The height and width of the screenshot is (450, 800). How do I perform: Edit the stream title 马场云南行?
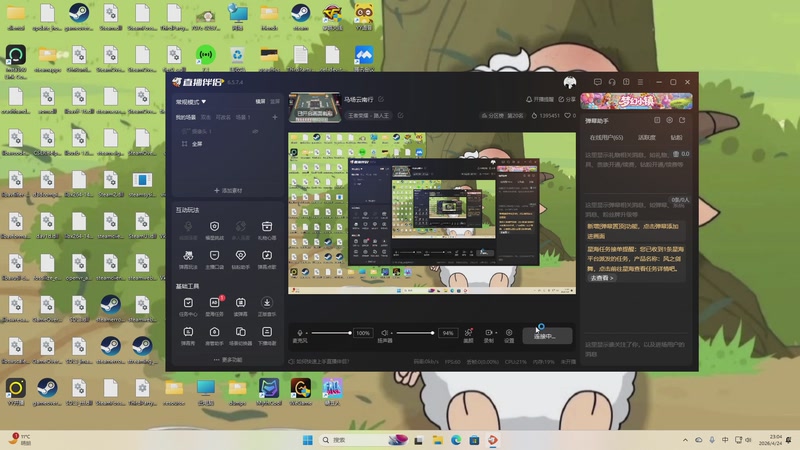tap(381, 99)
